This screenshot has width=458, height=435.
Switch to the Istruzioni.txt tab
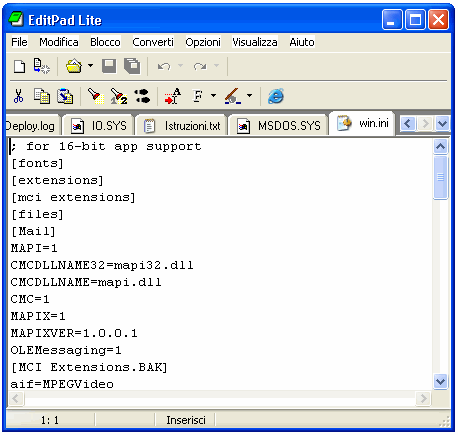tap(182, 126)
